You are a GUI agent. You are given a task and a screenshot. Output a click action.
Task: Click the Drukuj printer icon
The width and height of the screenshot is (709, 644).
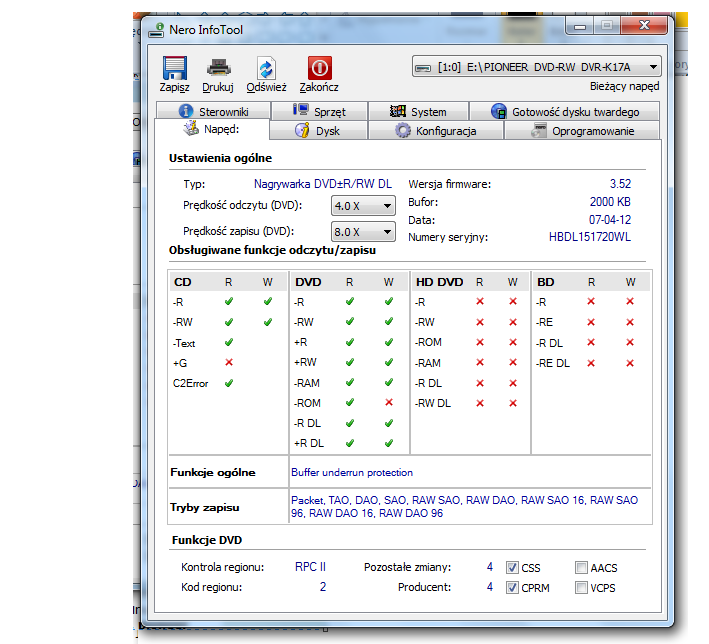coord(219,68)
